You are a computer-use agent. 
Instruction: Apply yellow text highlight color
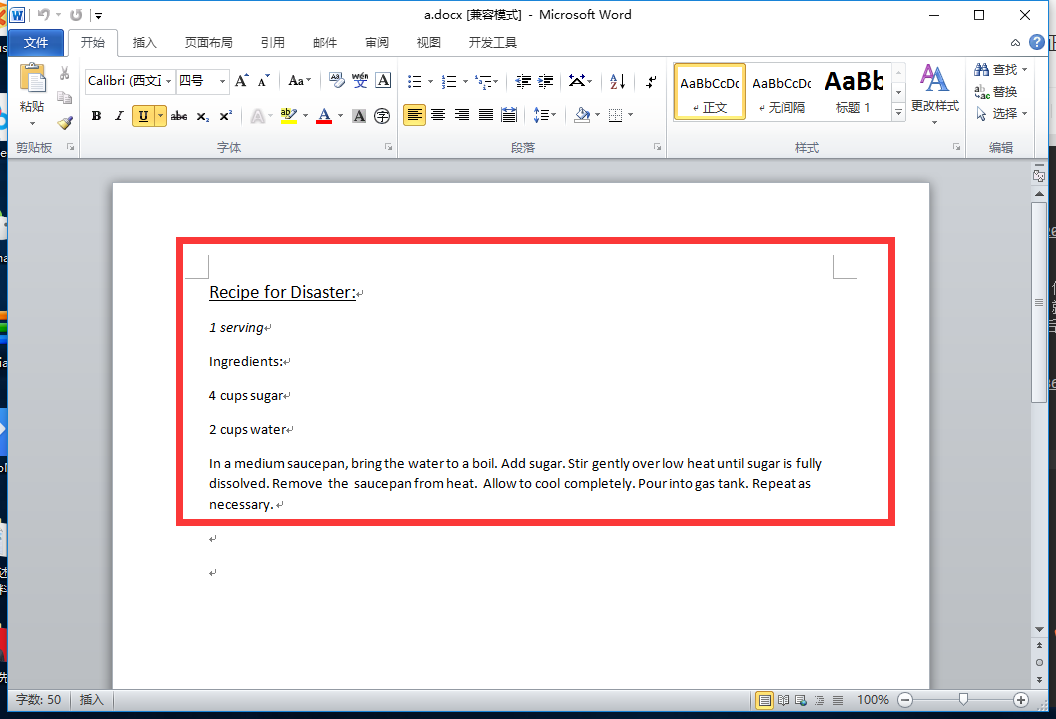click(x=289, y=116)
